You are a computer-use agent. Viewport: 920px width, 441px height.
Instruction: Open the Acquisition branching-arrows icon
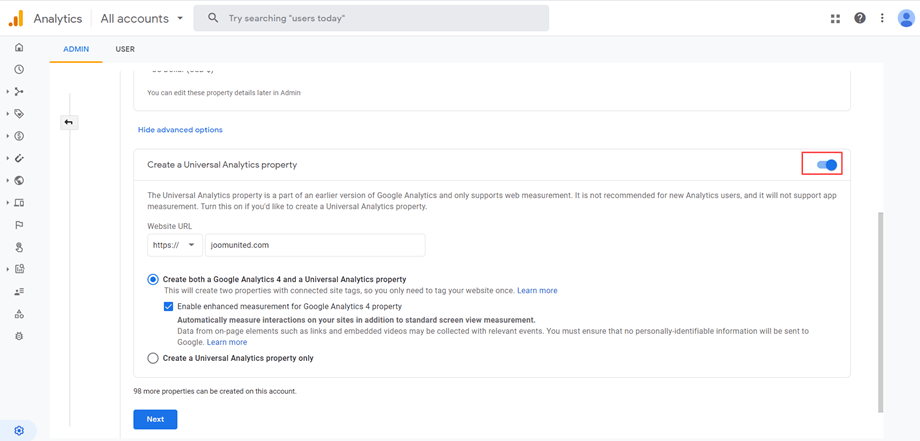click(19, 91)
